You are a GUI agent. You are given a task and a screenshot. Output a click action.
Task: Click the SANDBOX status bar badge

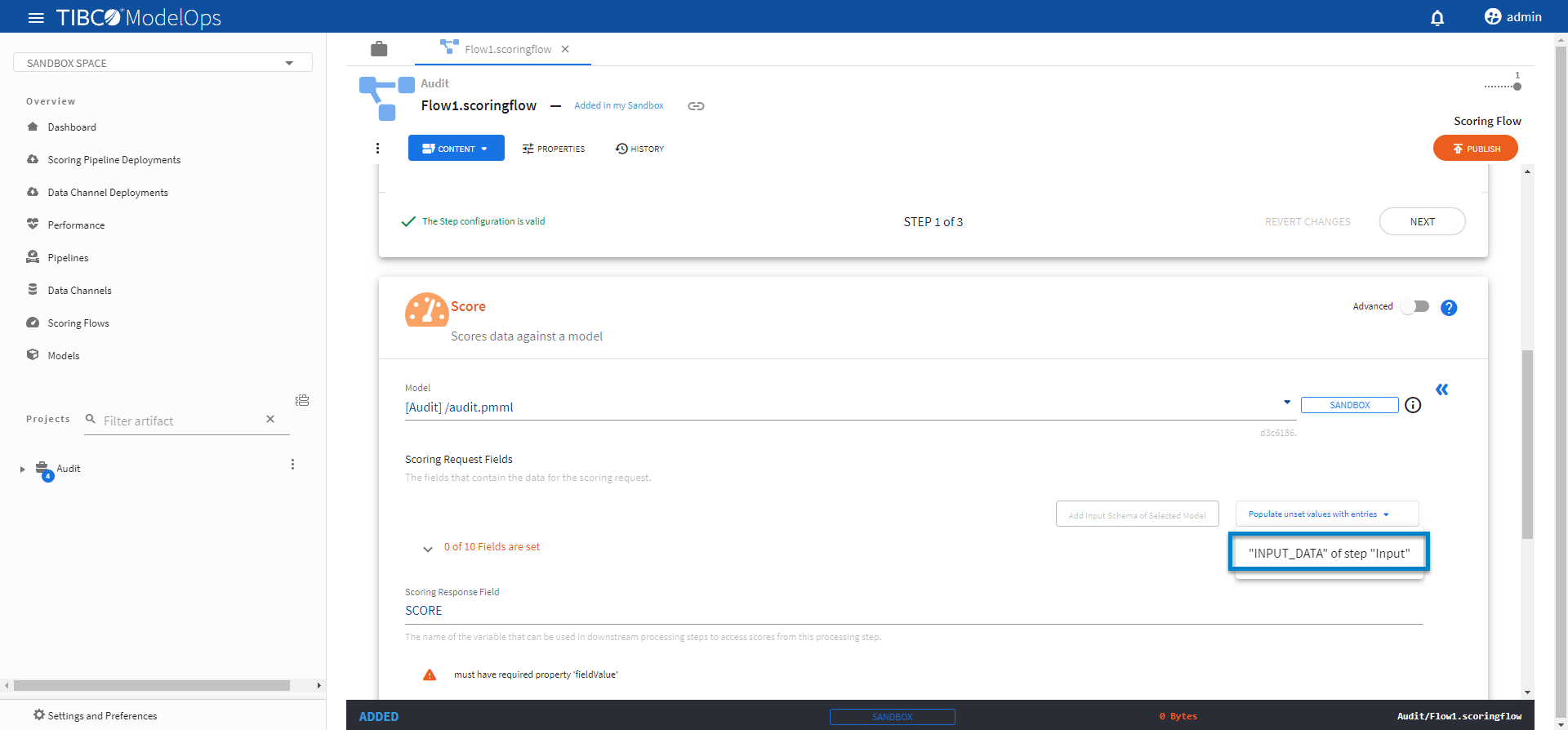pos(892,717)
